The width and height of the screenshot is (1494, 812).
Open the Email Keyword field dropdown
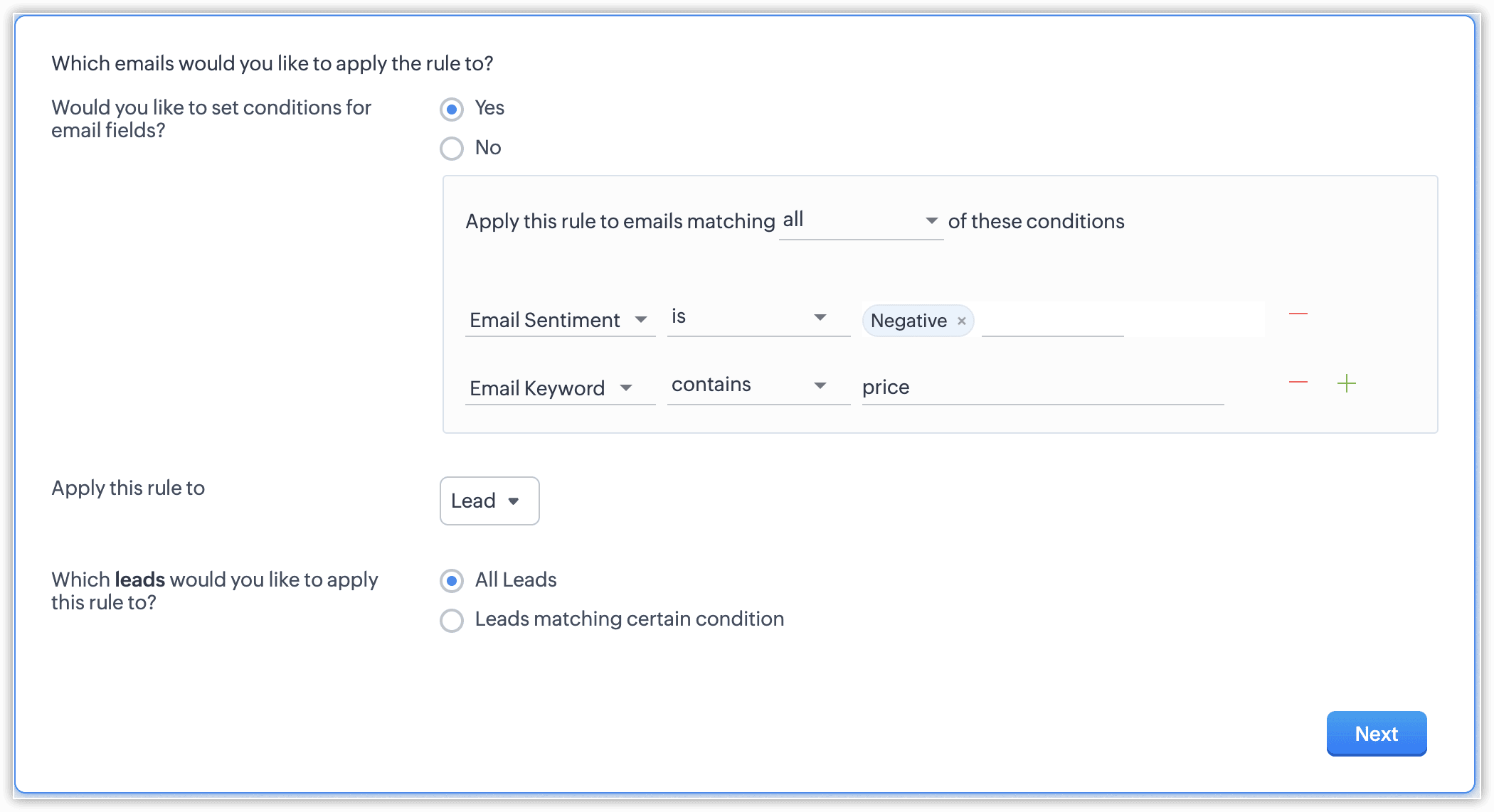559,388
